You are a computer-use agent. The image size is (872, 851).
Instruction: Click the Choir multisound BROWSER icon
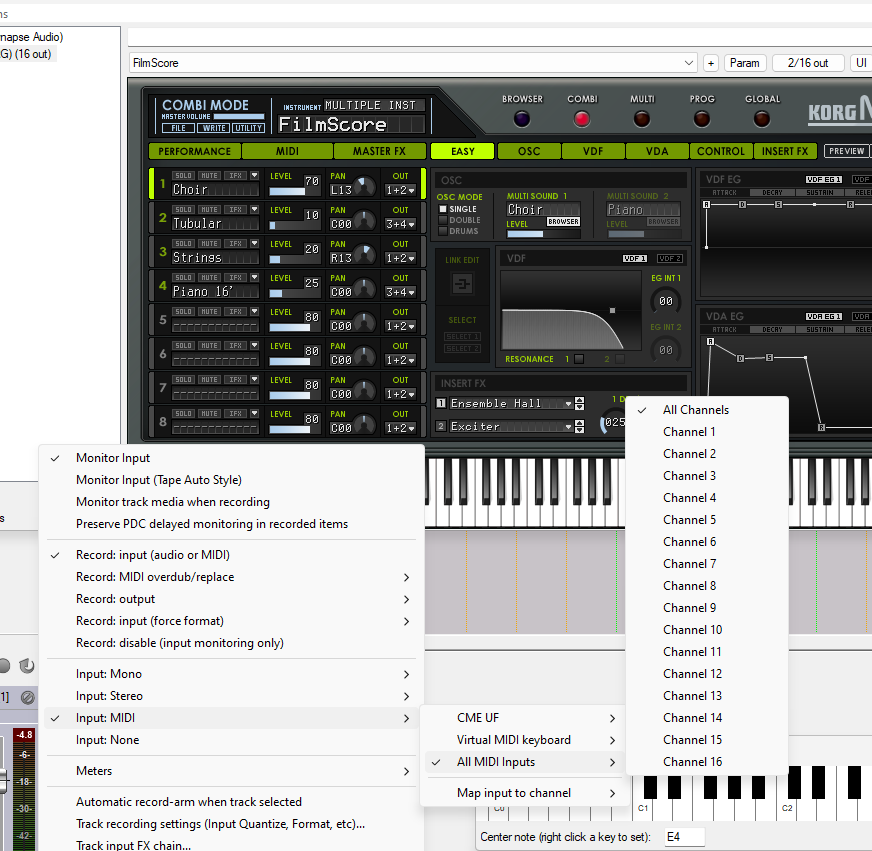(x=563, y=222)
